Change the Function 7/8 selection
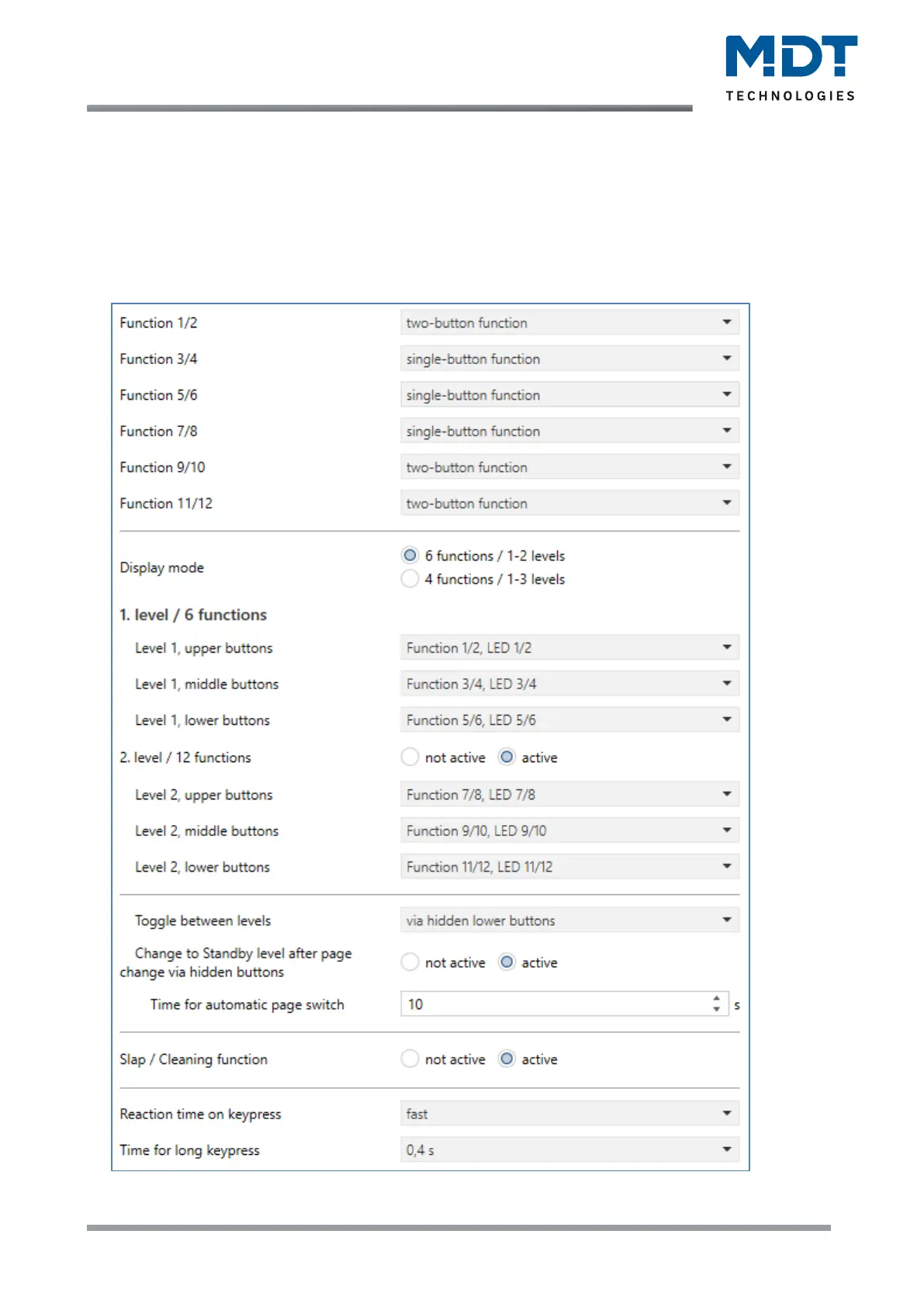The image size is (924, 1307). [569, 431]
